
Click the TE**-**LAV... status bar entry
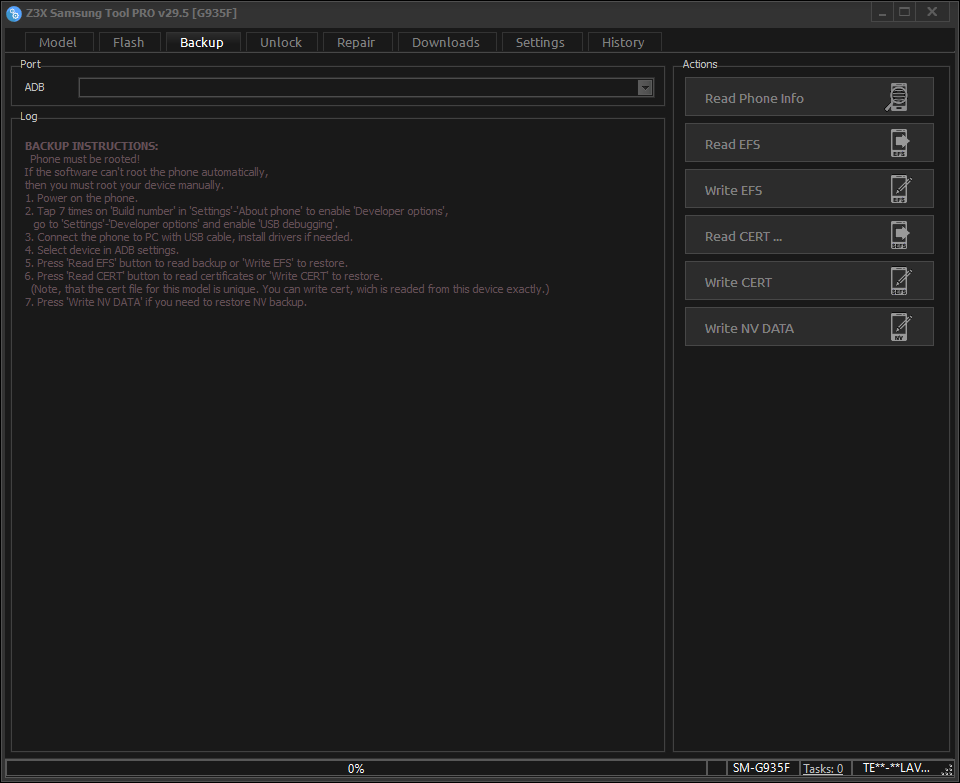click(x=896, y=768)
